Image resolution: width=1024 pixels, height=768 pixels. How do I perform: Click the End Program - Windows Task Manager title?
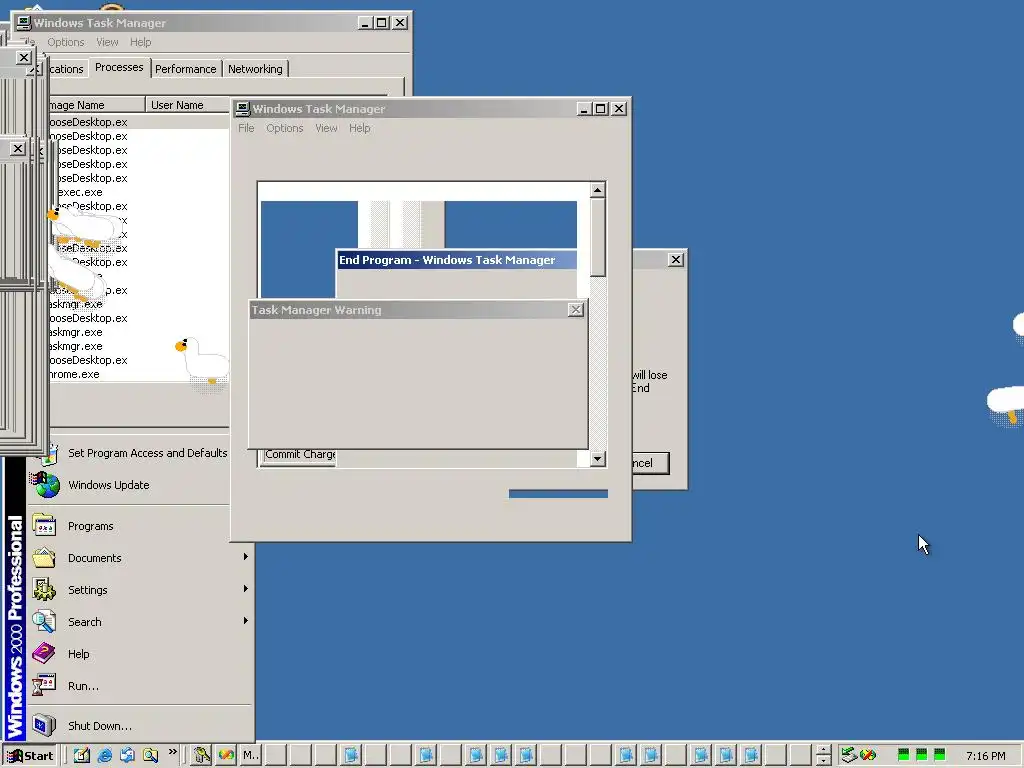pos(447,260)
